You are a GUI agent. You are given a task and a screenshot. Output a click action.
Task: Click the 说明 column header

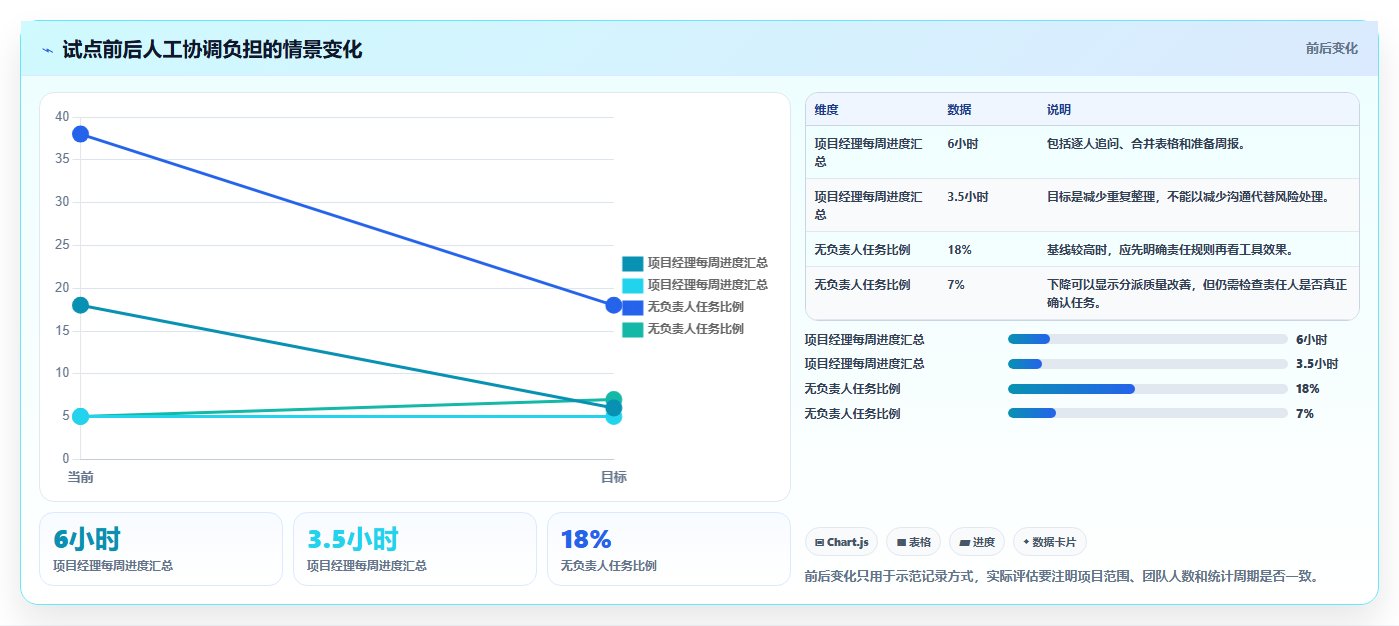pos(1059,110)
